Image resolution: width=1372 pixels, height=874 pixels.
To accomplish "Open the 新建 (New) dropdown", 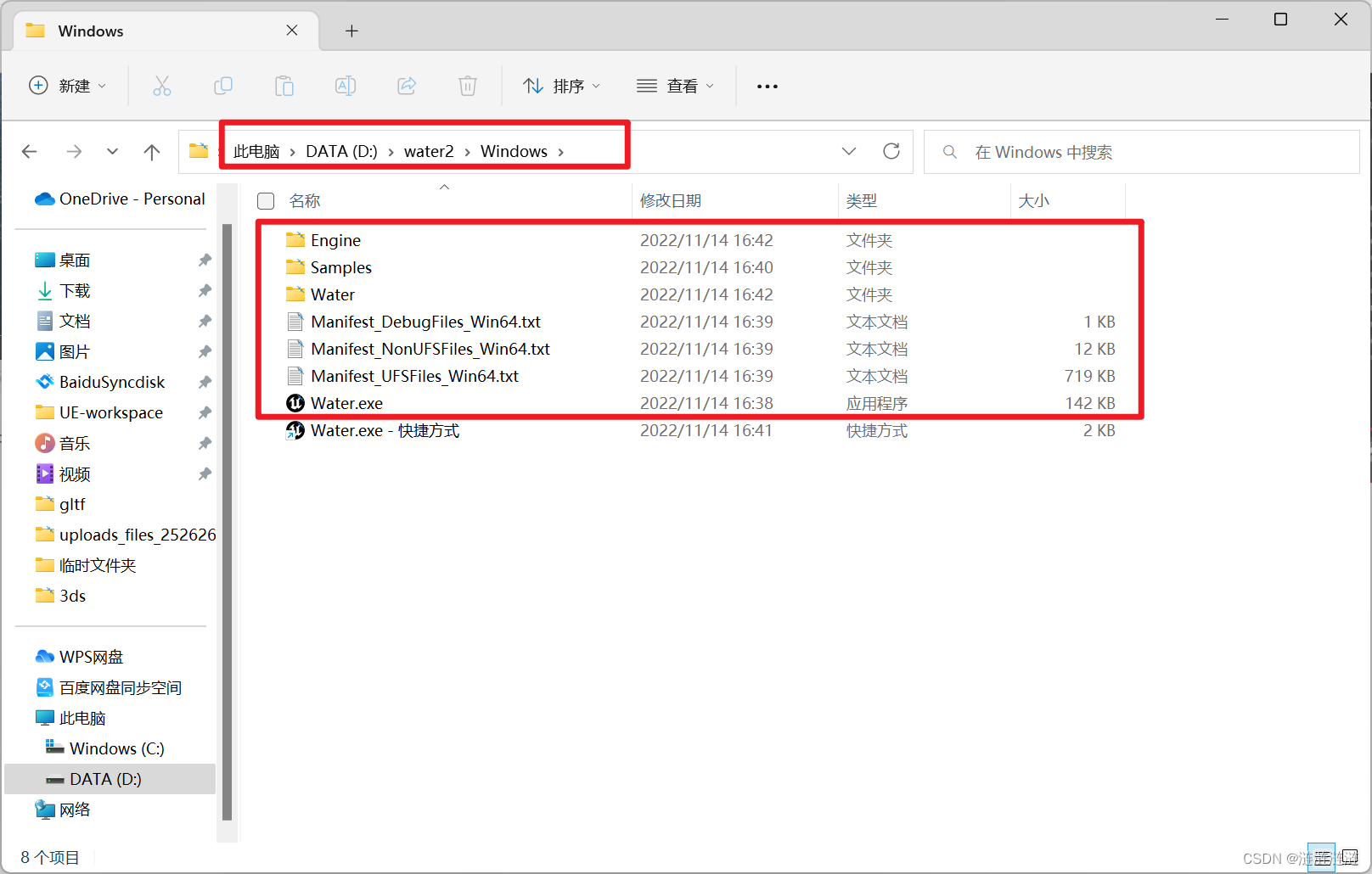I will coord(67,86).
